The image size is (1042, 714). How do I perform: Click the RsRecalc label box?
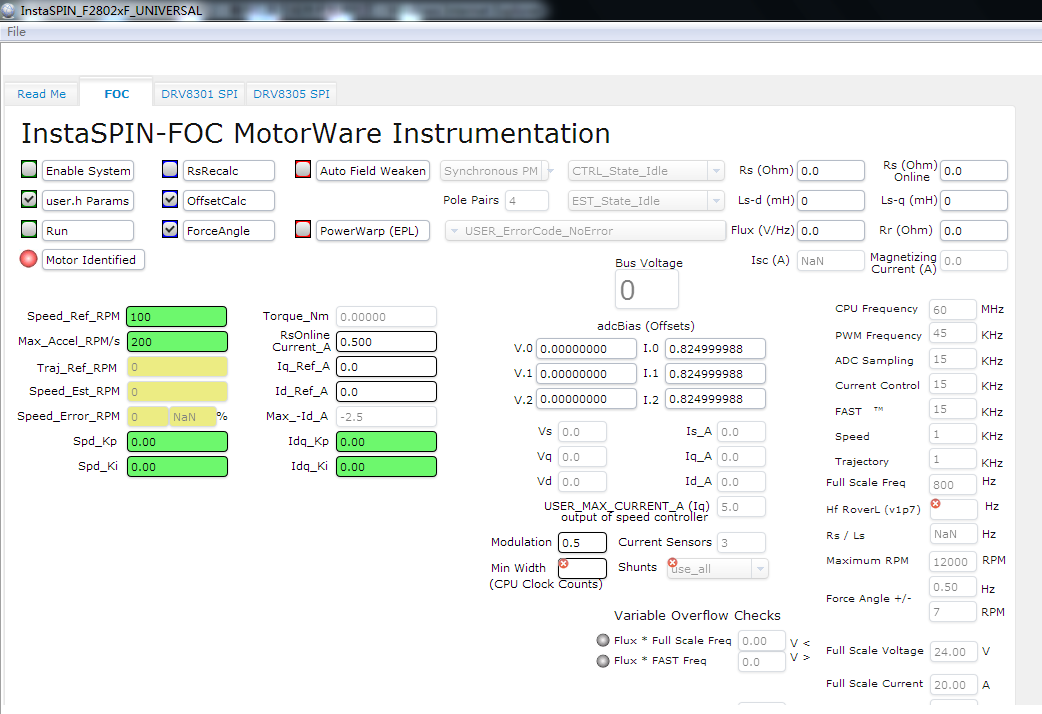pyautogui.click(x=229, y=171)
